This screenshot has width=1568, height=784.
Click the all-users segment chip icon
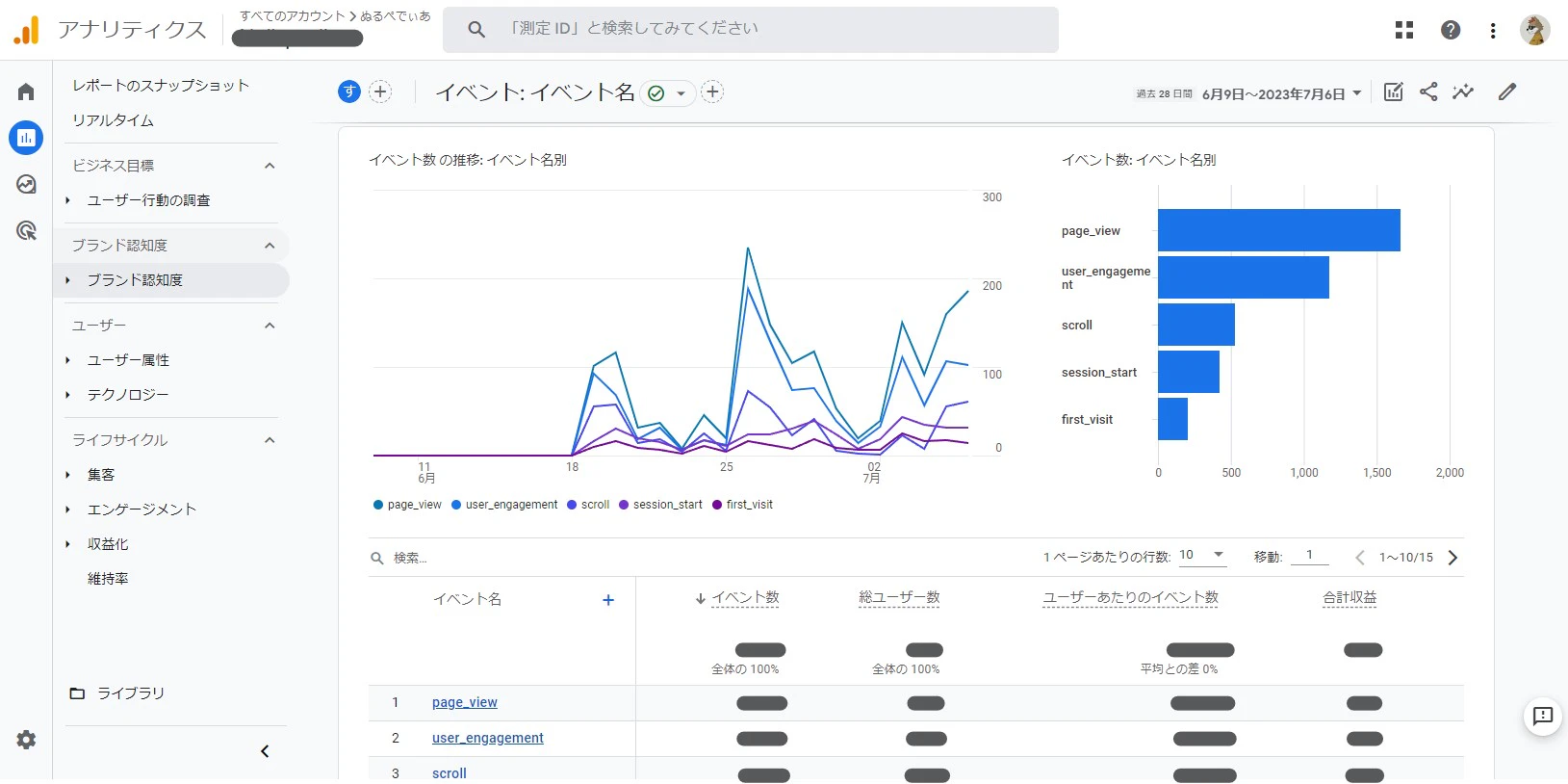coord(349,91)
